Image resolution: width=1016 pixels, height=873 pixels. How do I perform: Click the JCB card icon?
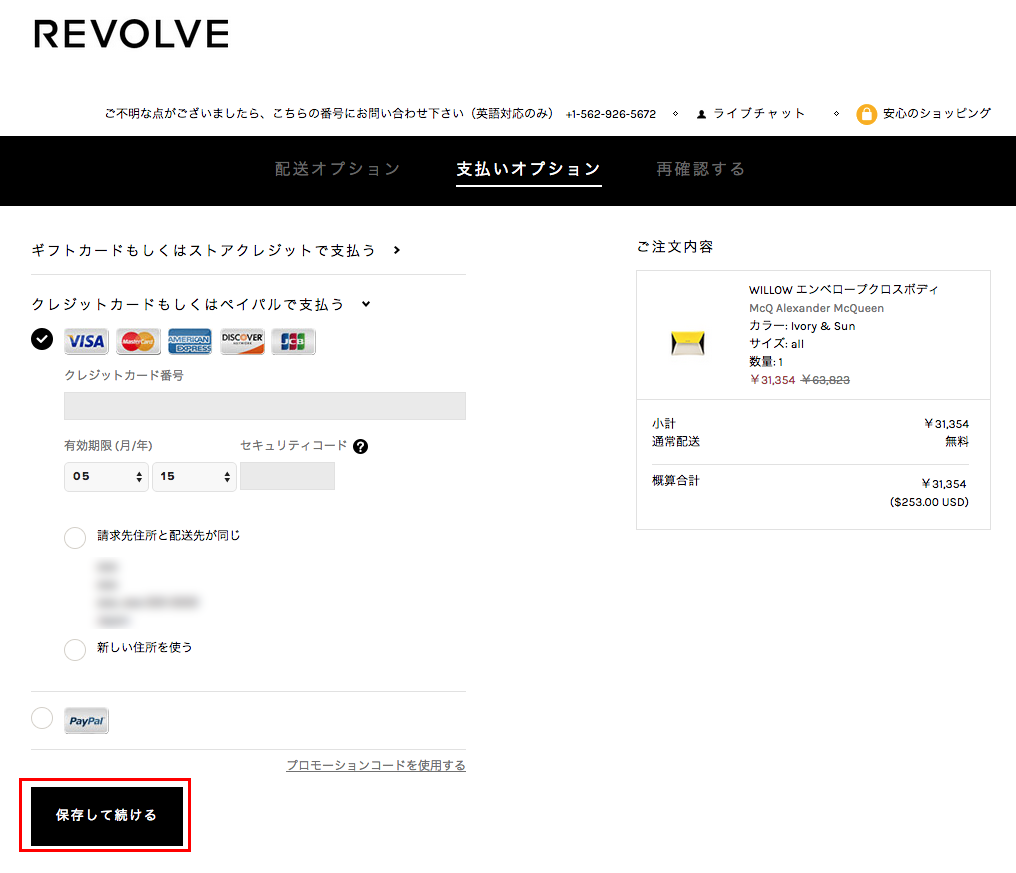click(x=294, y=341)
